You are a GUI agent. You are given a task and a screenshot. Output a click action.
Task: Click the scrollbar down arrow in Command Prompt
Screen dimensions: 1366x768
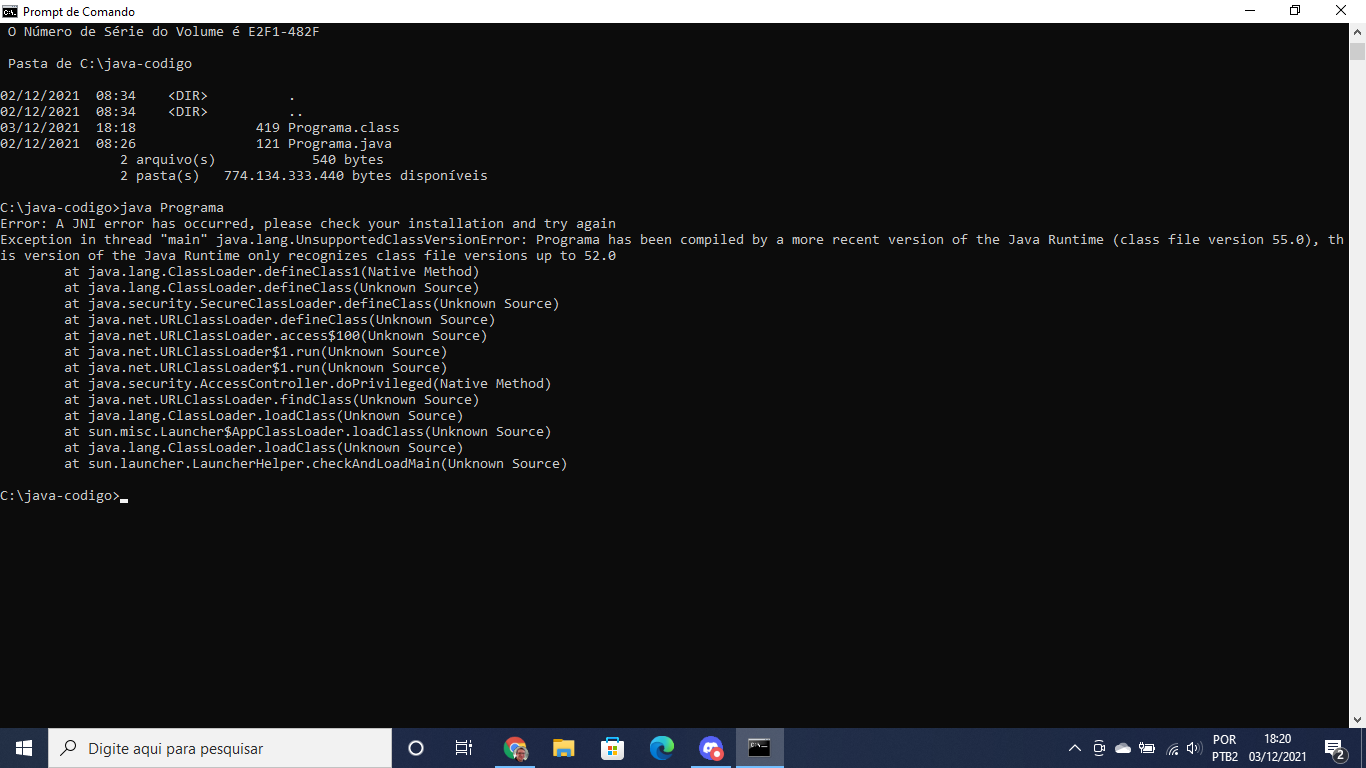1357,719
